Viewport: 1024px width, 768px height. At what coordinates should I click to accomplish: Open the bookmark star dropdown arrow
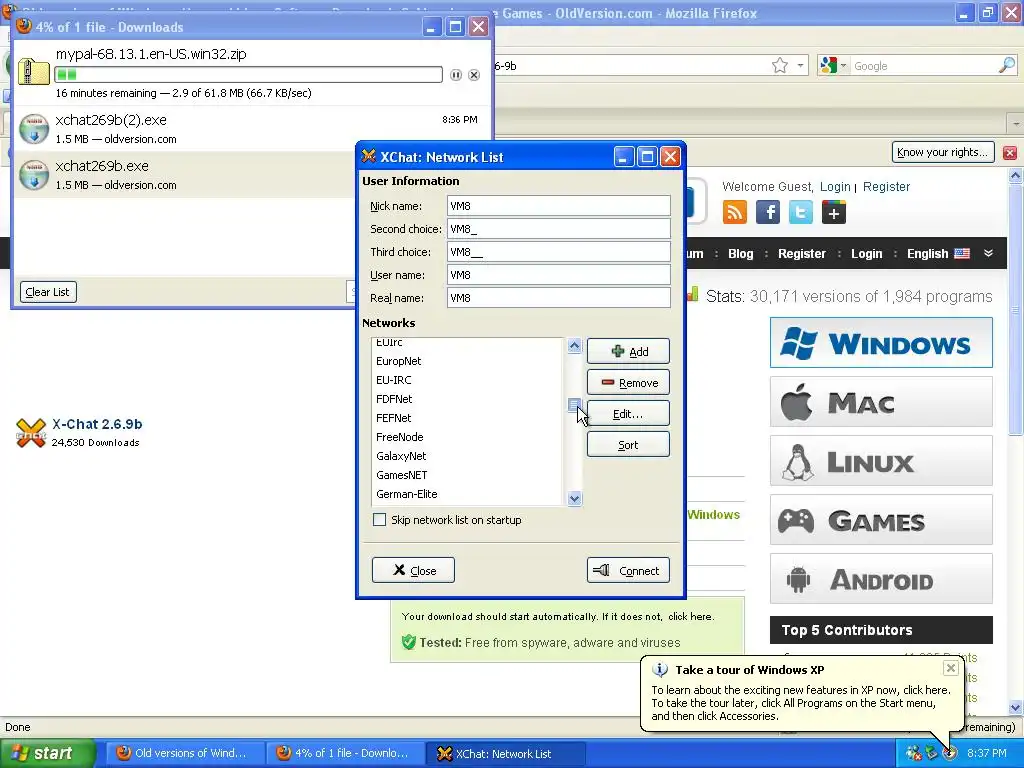coord(800,65)
